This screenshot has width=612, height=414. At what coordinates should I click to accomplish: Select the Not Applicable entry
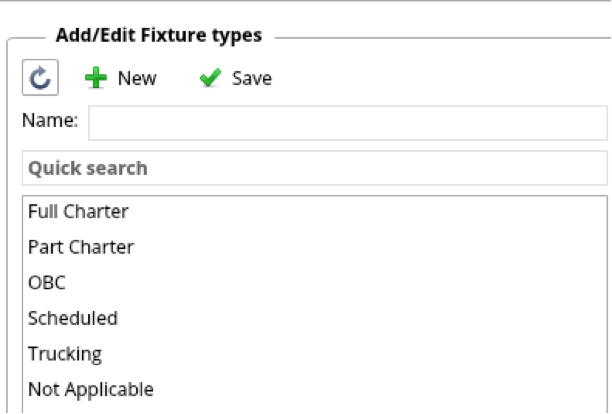91,389
